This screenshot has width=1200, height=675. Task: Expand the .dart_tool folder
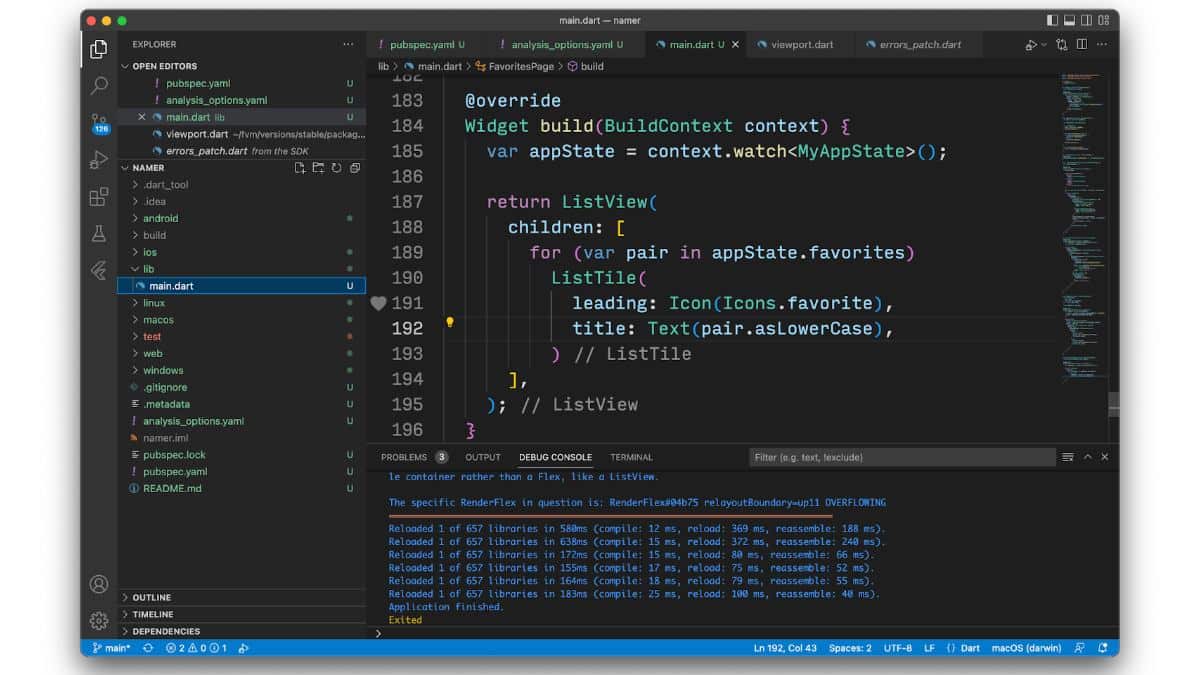[165, 185]
